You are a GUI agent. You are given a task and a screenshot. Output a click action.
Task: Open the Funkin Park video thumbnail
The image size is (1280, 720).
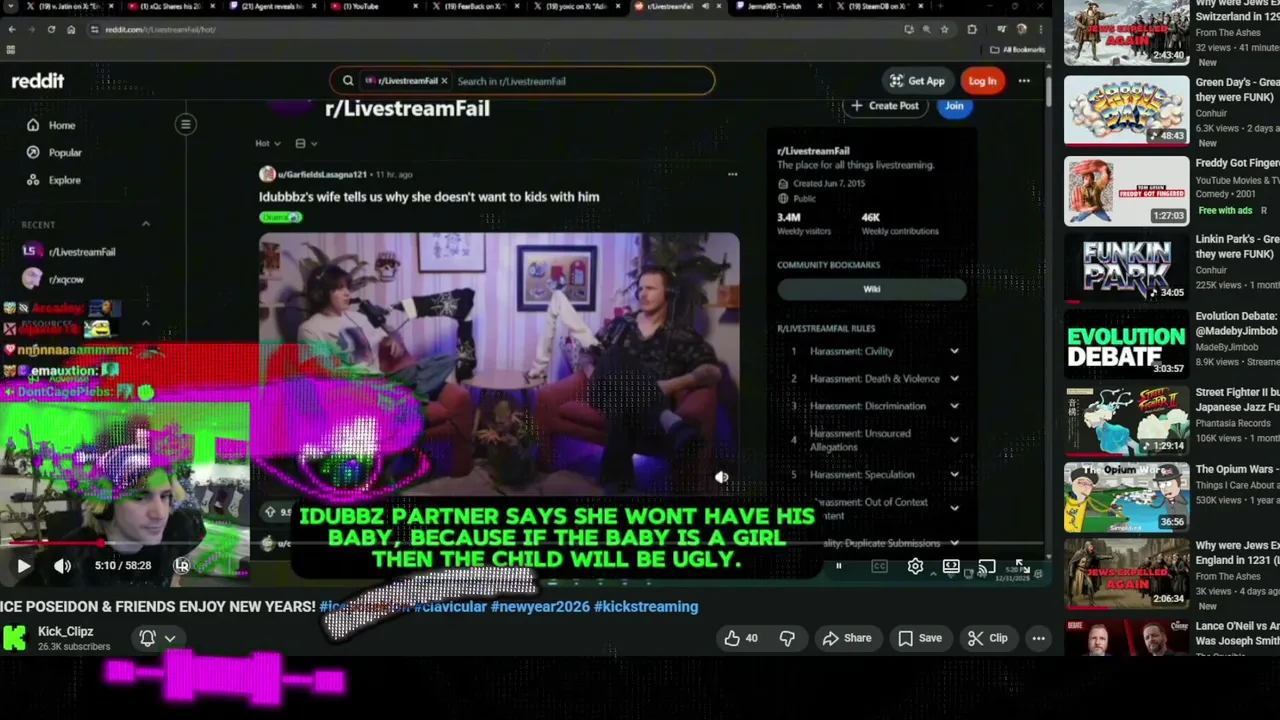pyautogui.click(x=1126, y=267)
